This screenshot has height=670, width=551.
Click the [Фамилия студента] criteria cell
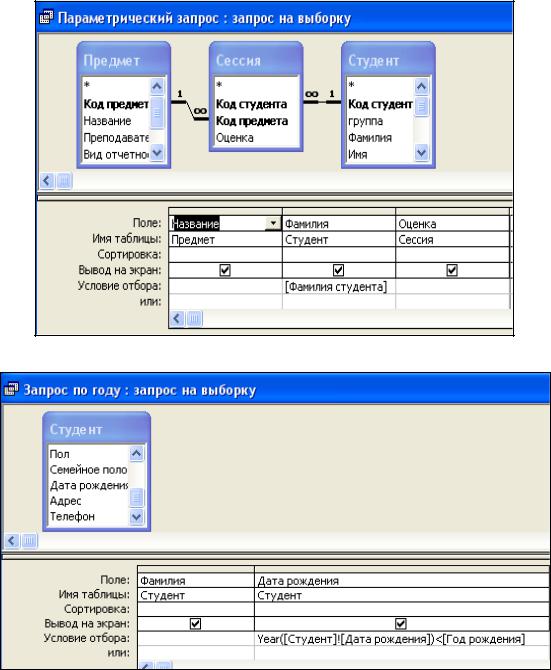click(x=339, y=286)
